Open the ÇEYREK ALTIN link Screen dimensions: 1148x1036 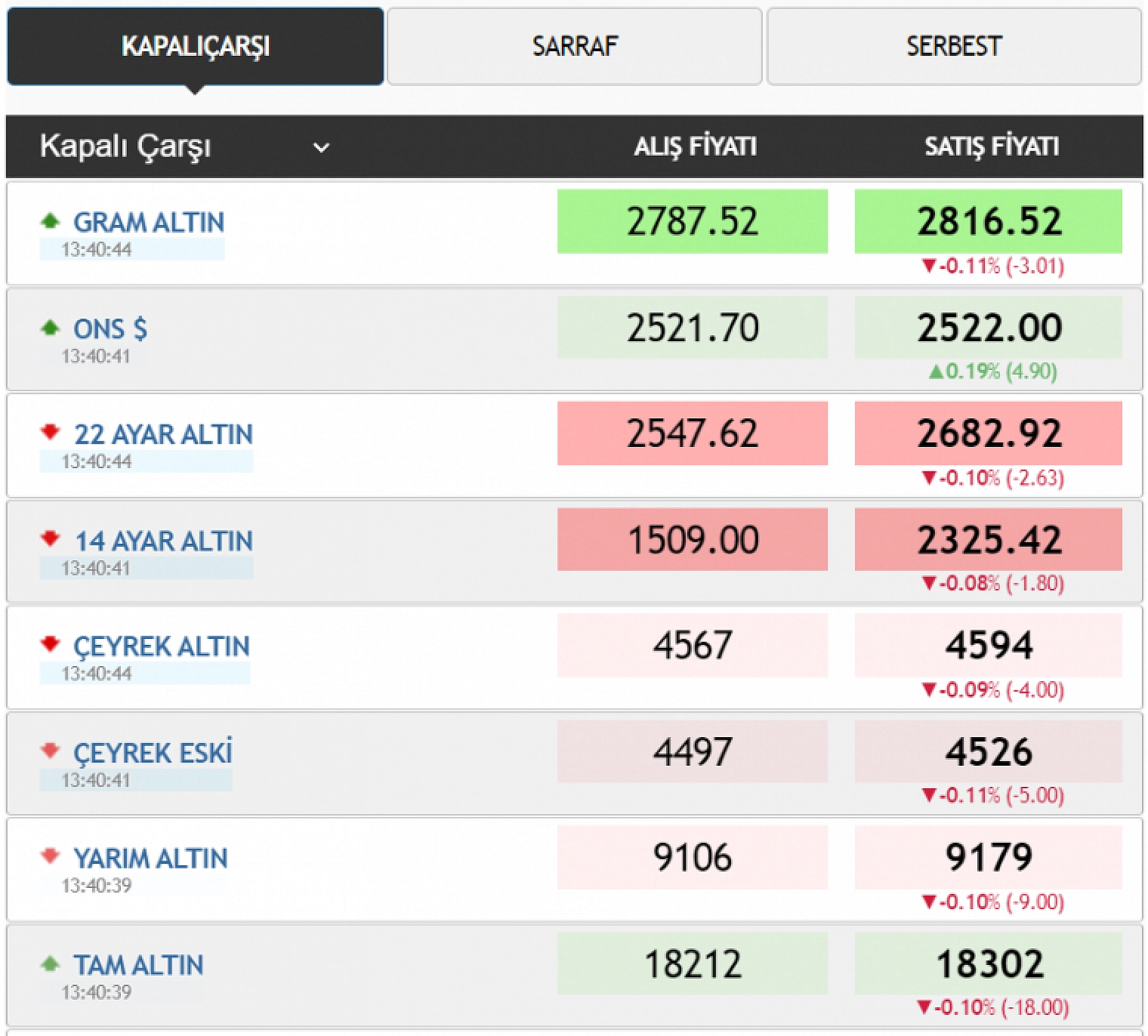(161, 646)
